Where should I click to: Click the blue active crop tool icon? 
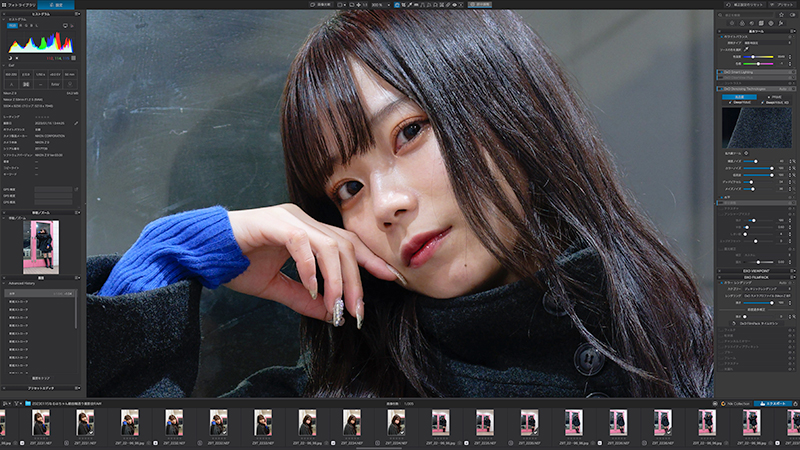pos(397,5)
